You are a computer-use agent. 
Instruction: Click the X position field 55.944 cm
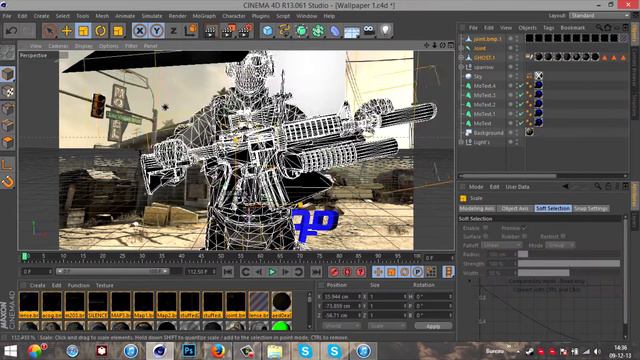coord(342,296)
